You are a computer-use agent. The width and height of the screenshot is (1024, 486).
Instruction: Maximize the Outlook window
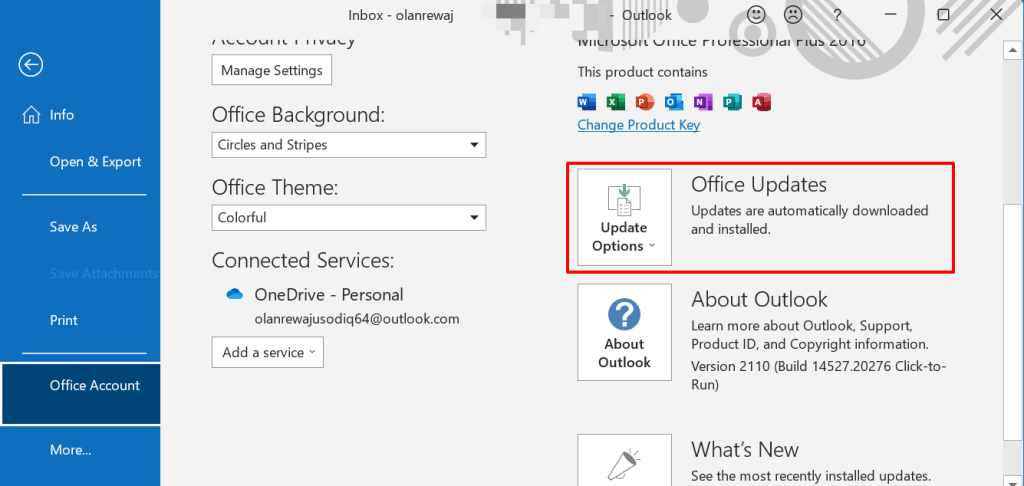click(x=943, y=15)
